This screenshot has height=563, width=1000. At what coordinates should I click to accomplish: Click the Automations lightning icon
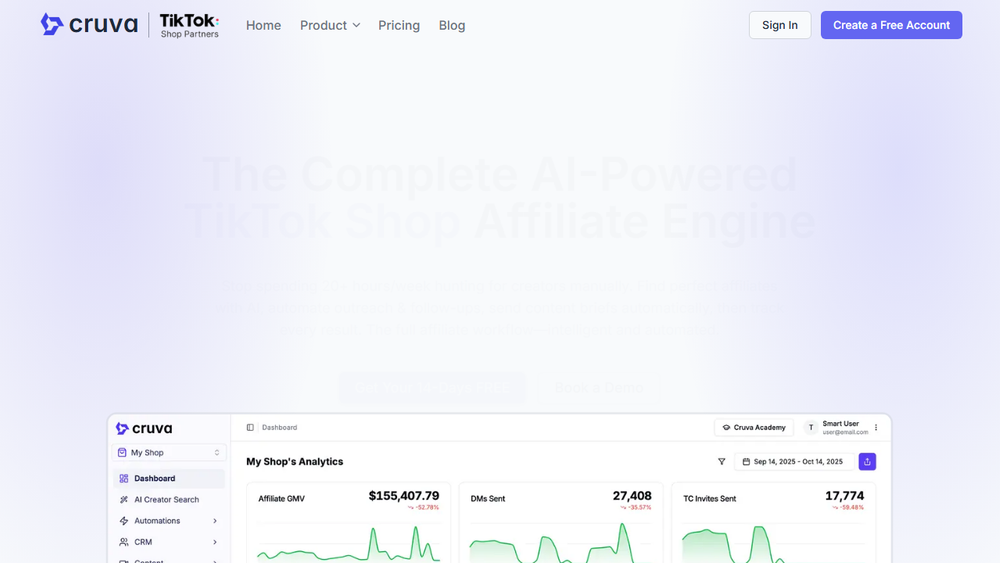[x=124, y=521]
